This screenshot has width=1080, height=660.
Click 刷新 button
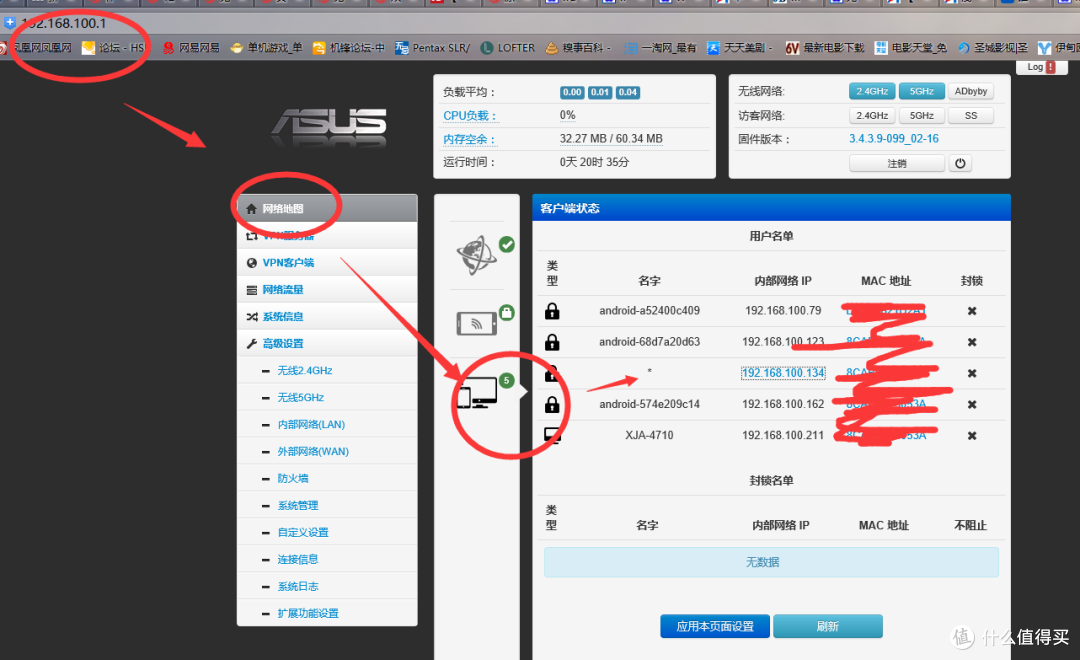827,626
